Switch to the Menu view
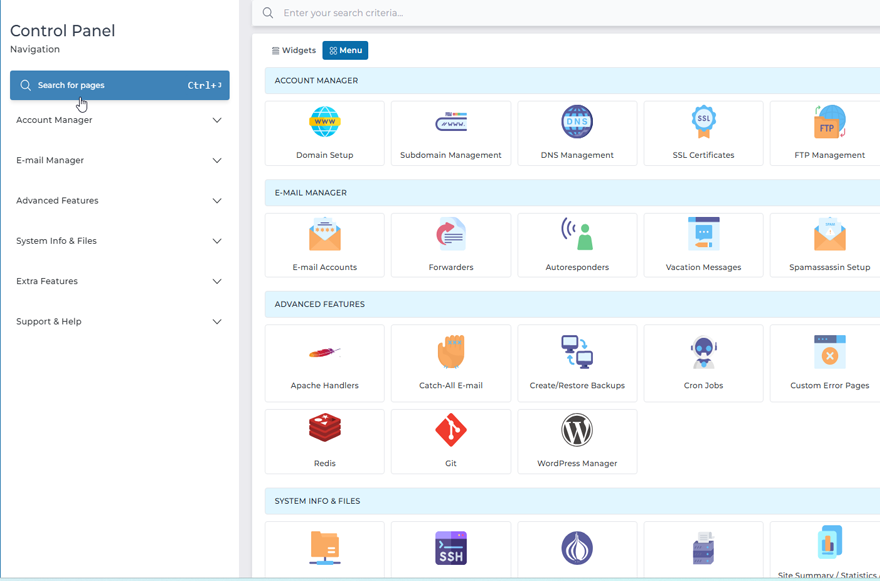The image size is (880, 581). [x=345, y=49]
